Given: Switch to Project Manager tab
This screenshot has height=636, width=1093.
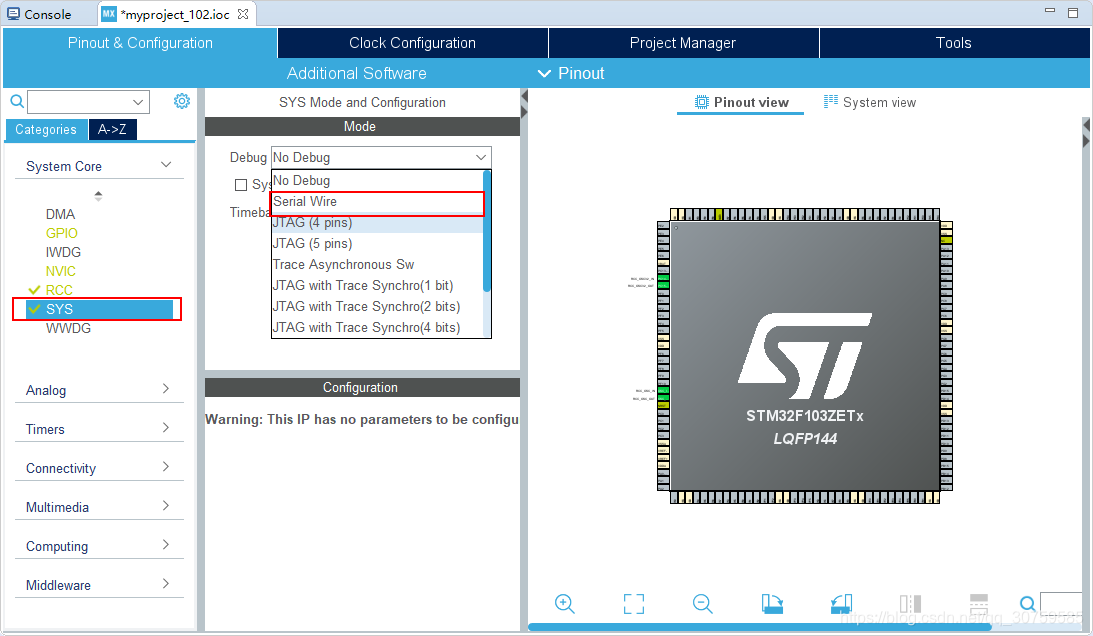Looking at the screenshot, I should pos(683,43).
